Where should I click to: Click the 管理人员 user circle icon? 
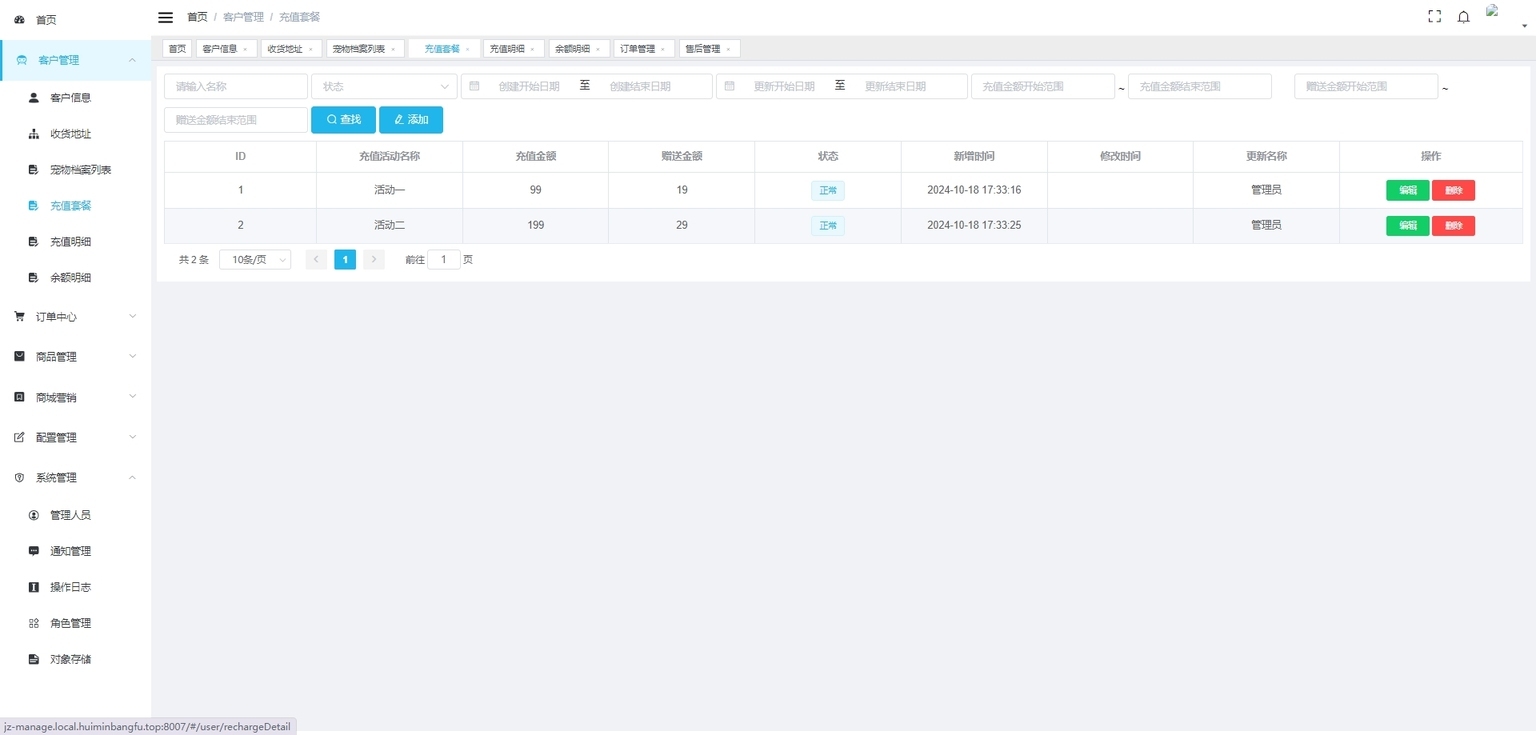click(x=33, y=515)
